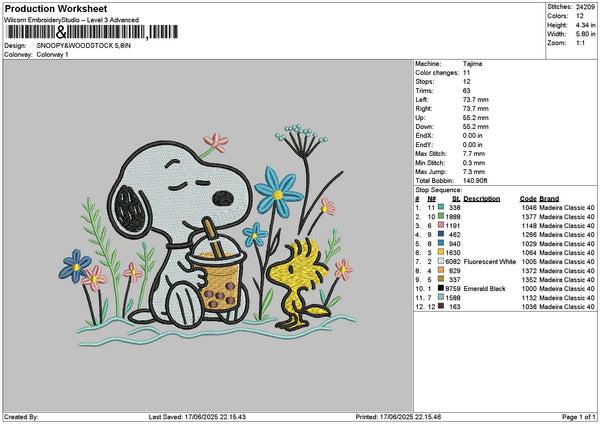Select Min Stitch value "0.3 mm"
The image size is (600, 424).
coord(474,163)
